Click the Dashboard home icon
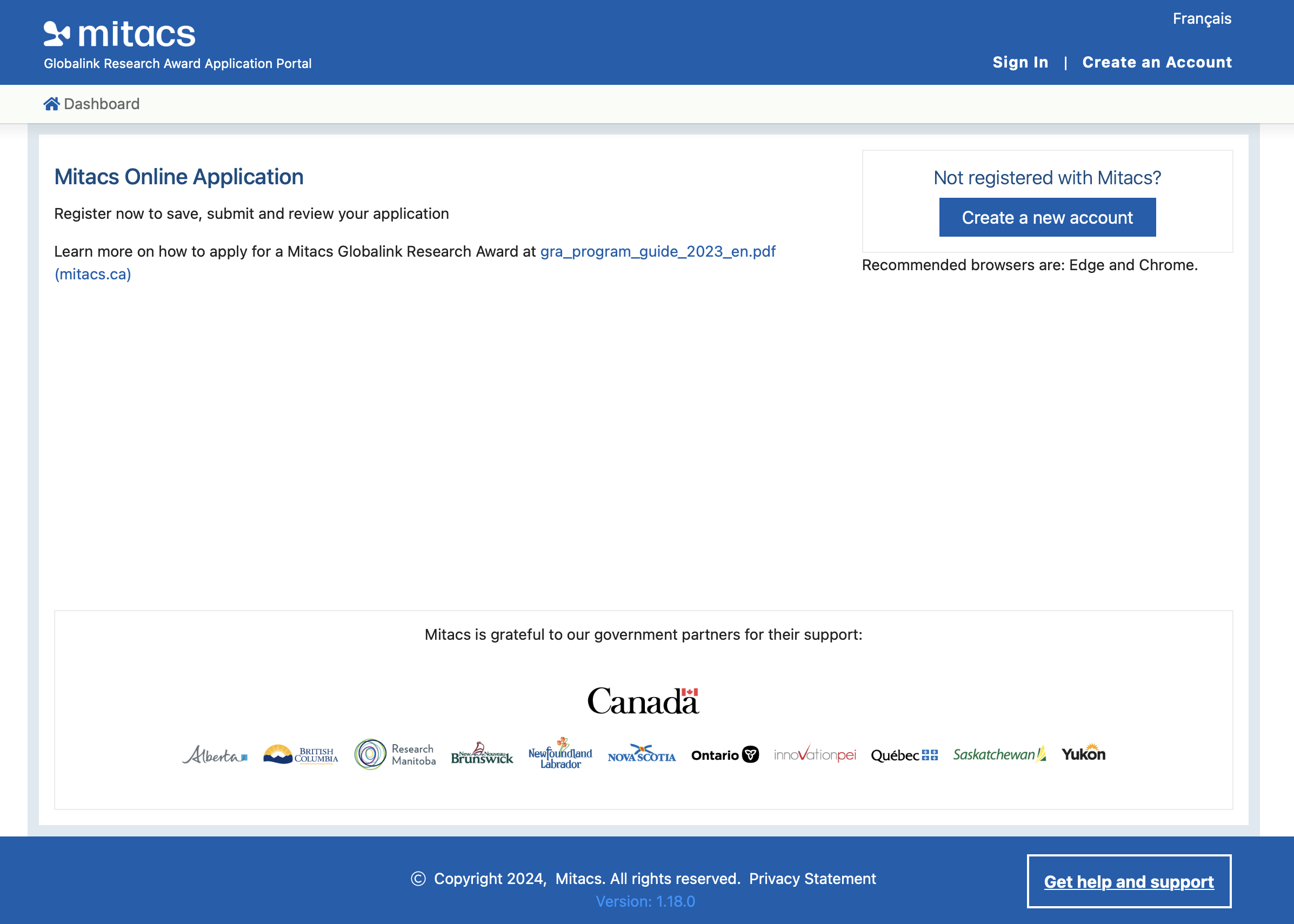1294x924 pixels. point(51,104)
